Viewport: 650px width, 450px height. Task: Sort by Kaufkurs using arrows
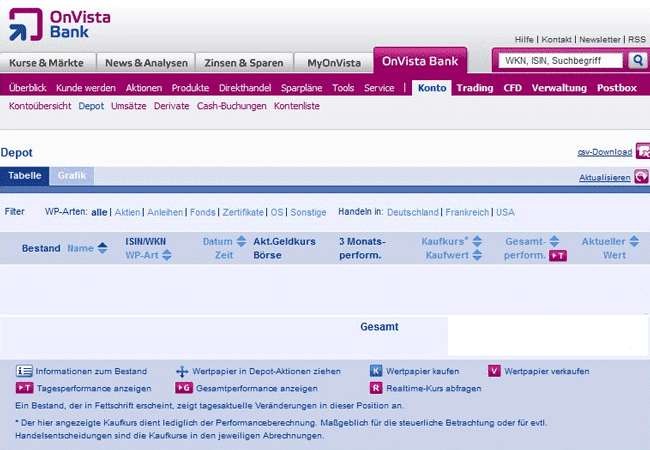pos(477,241)
